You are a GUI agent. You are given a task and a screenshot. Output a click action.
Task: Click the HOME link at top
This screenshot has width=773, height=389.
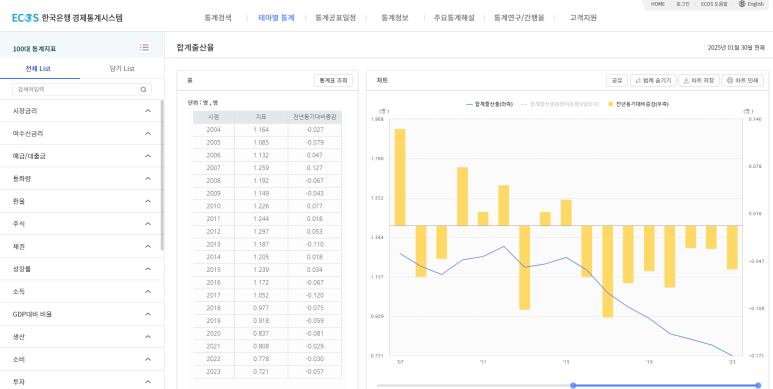[658, 4]
